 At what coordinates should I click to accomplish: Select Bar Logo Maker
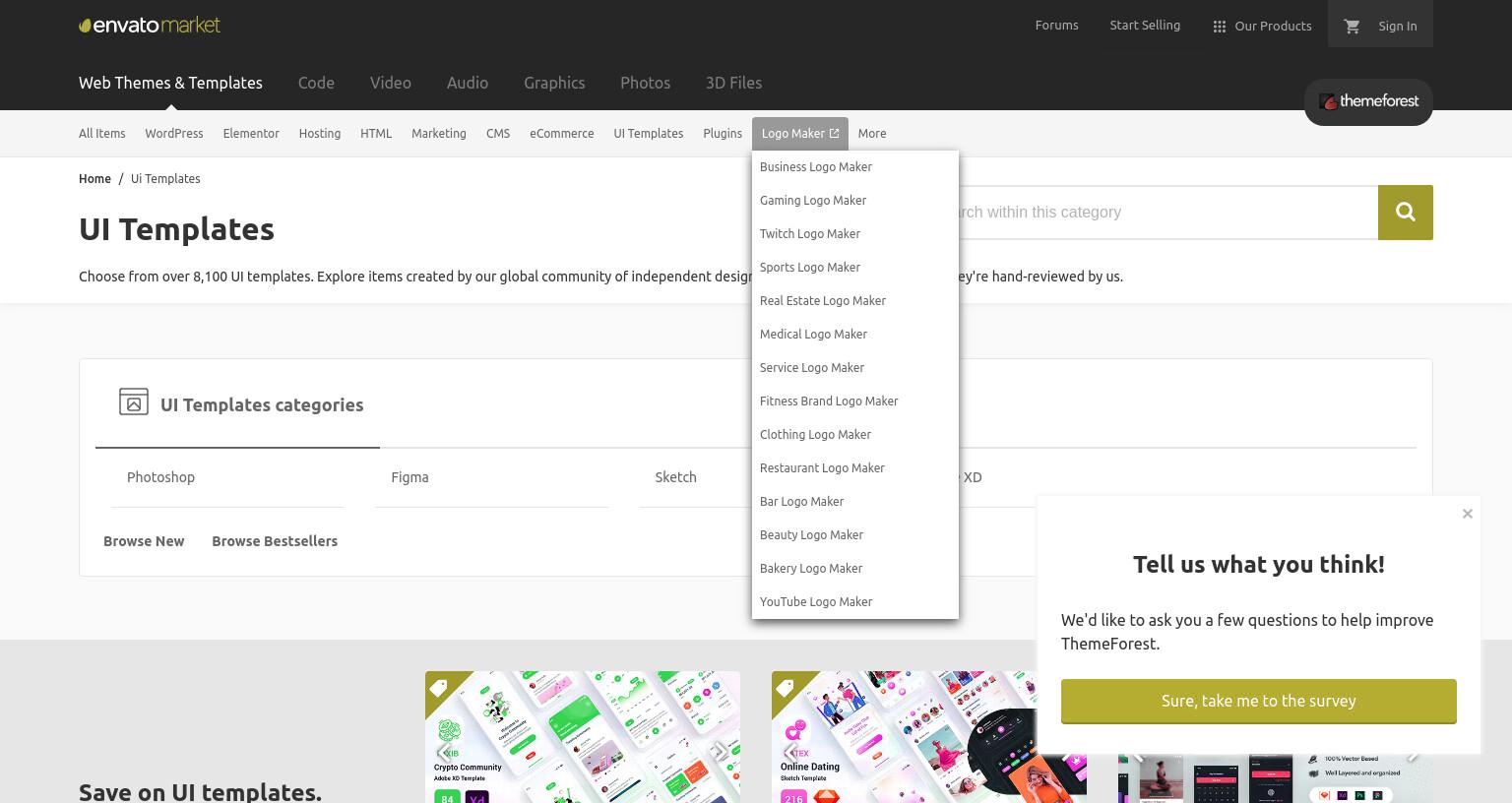click(855, 502)
